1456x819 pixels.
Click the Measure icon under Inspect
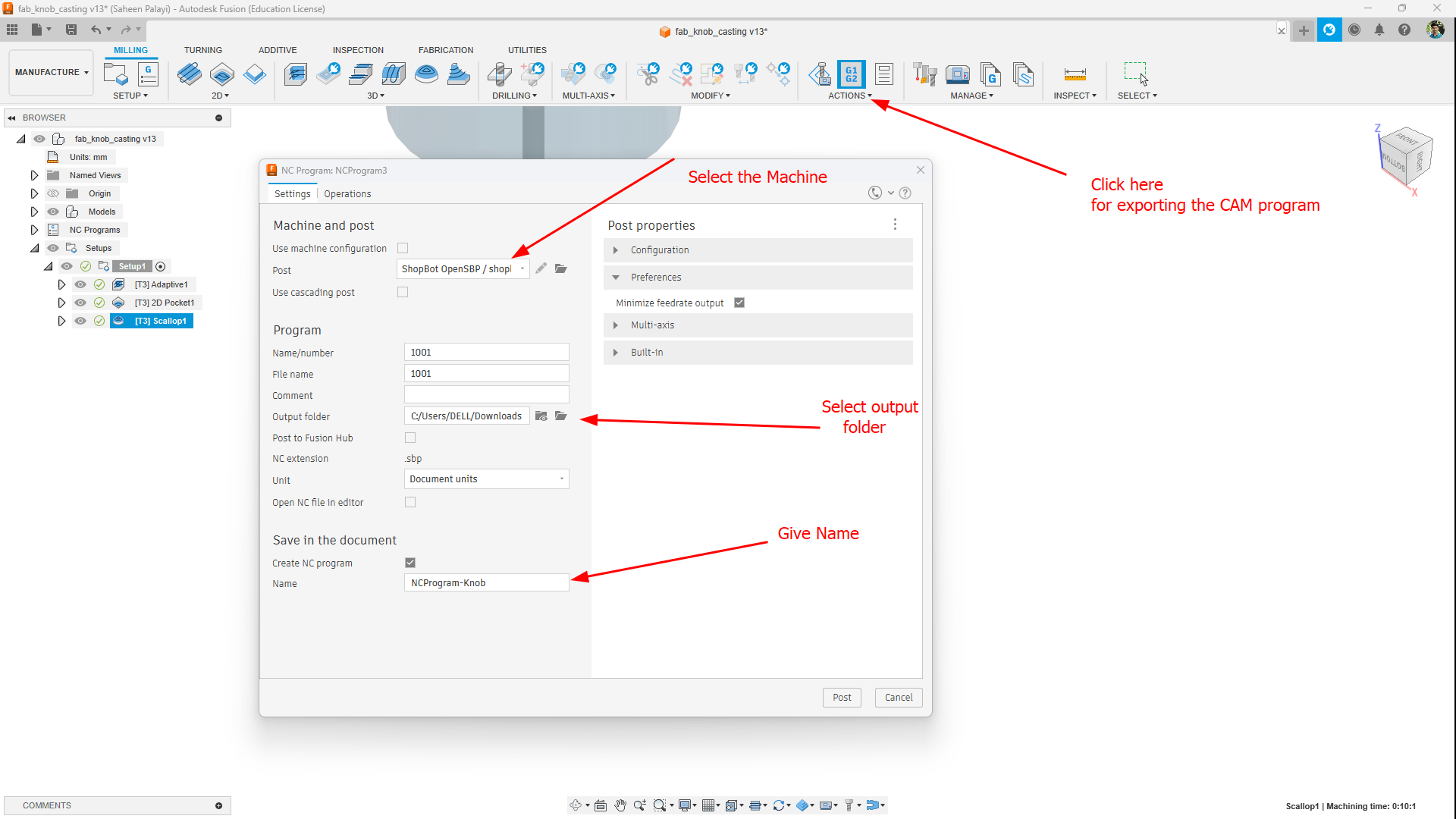[1075, 74]
